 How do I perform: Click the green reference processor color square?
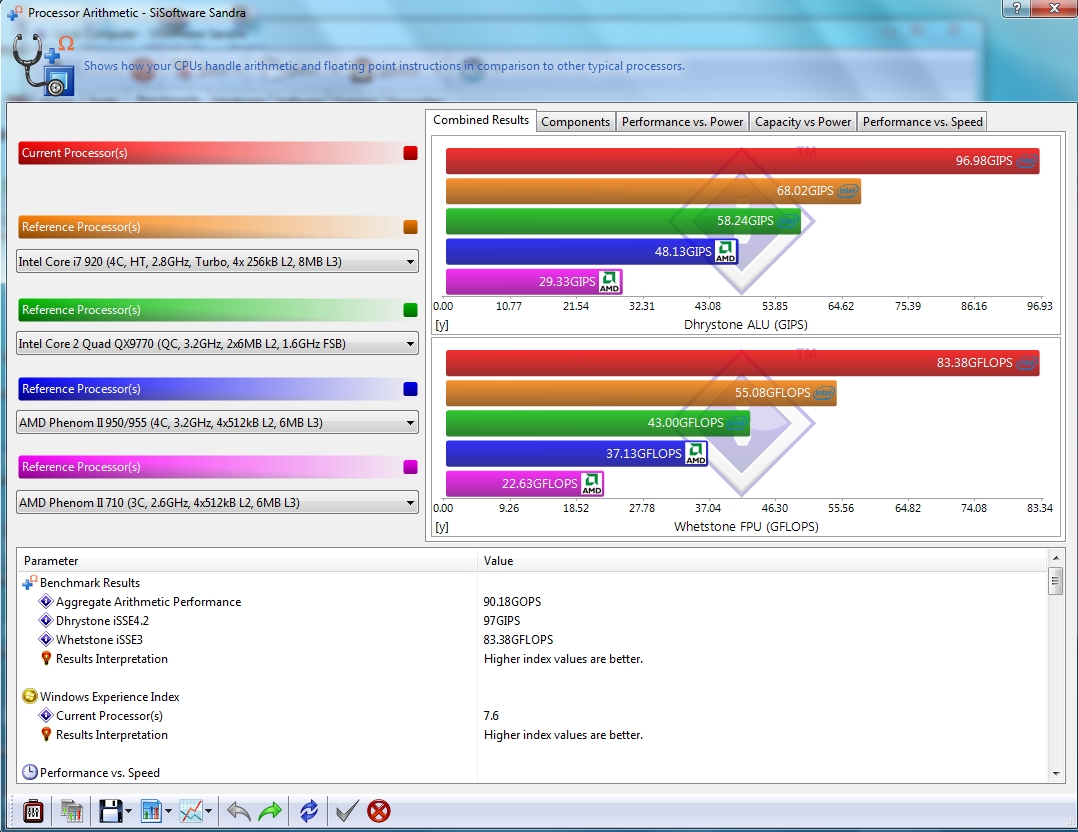[410, 310]
